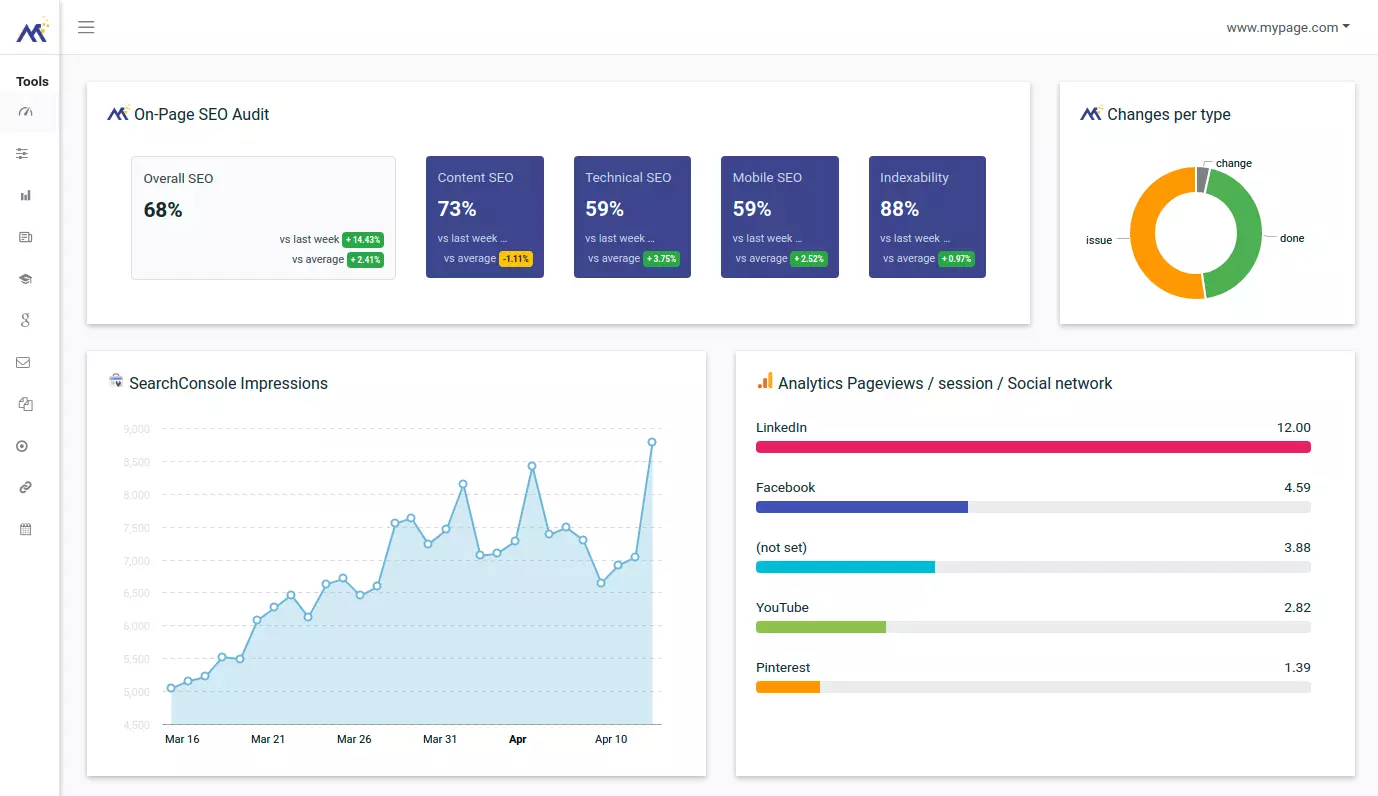Open the Overall SEO 68% card
Image resolution: width=1378 pixels, height=796 pixels.
coord(263,217)
